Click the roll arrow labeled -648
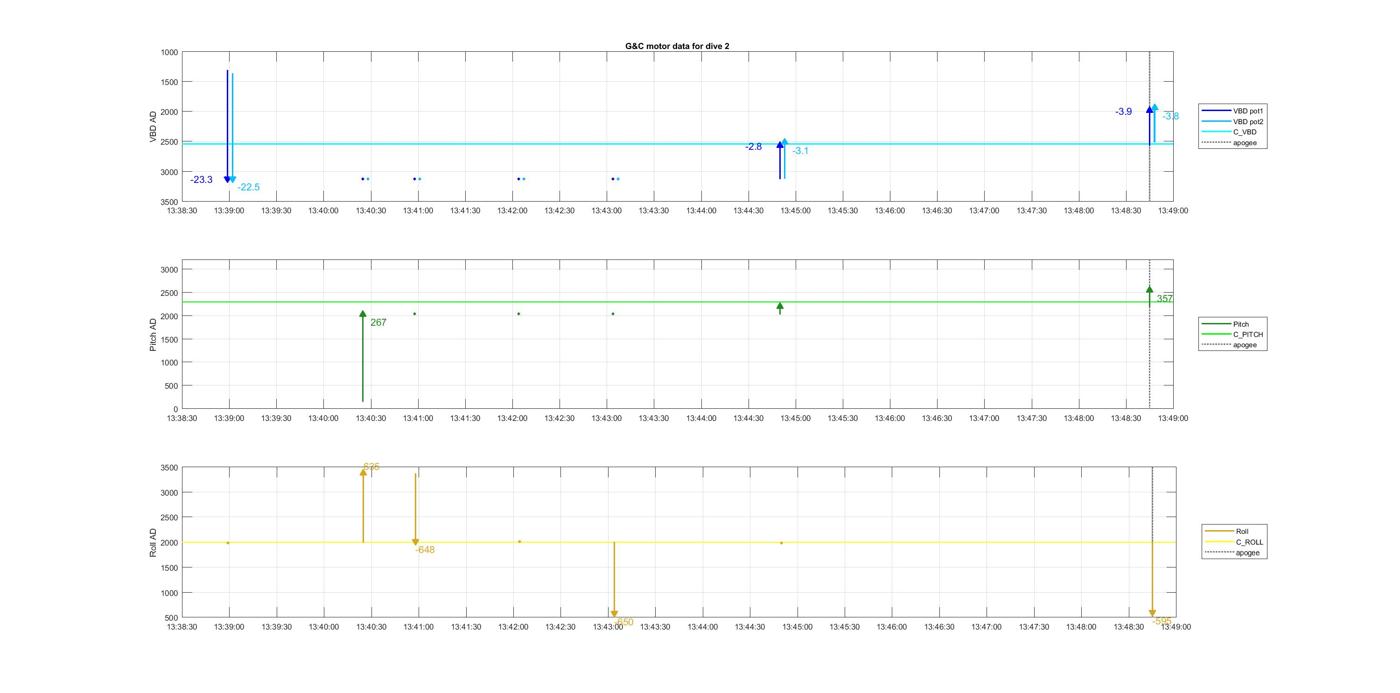 pos(415,510)
